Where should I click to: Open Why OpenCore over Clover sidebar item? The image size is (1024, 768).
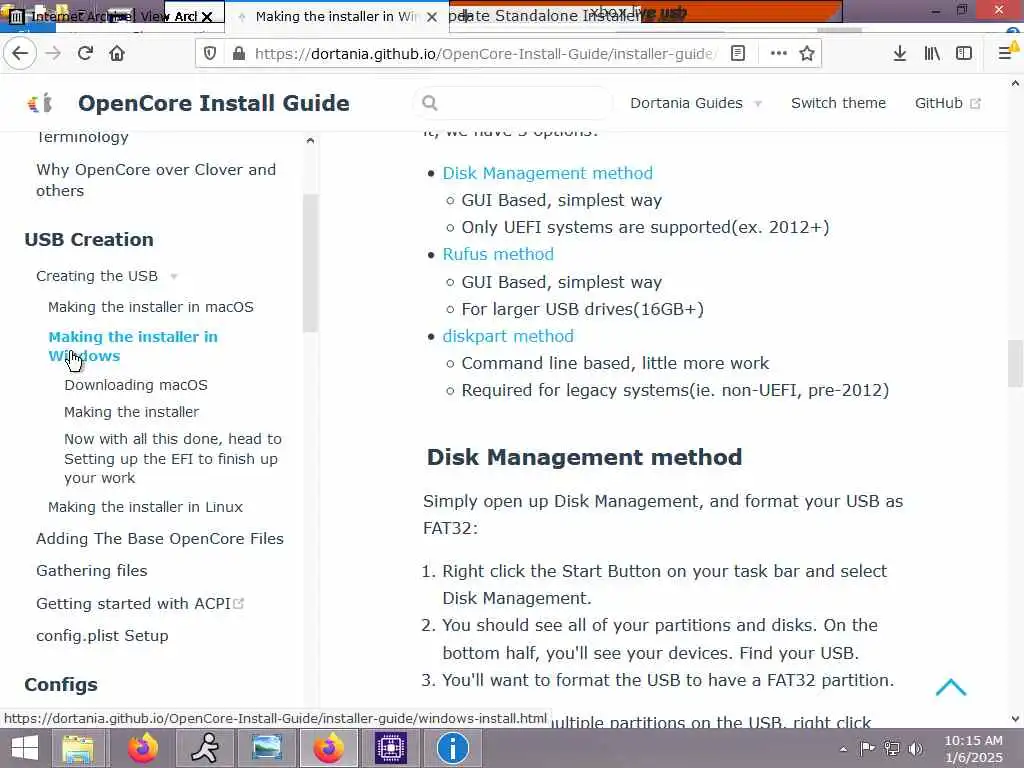tap(155, 180)
